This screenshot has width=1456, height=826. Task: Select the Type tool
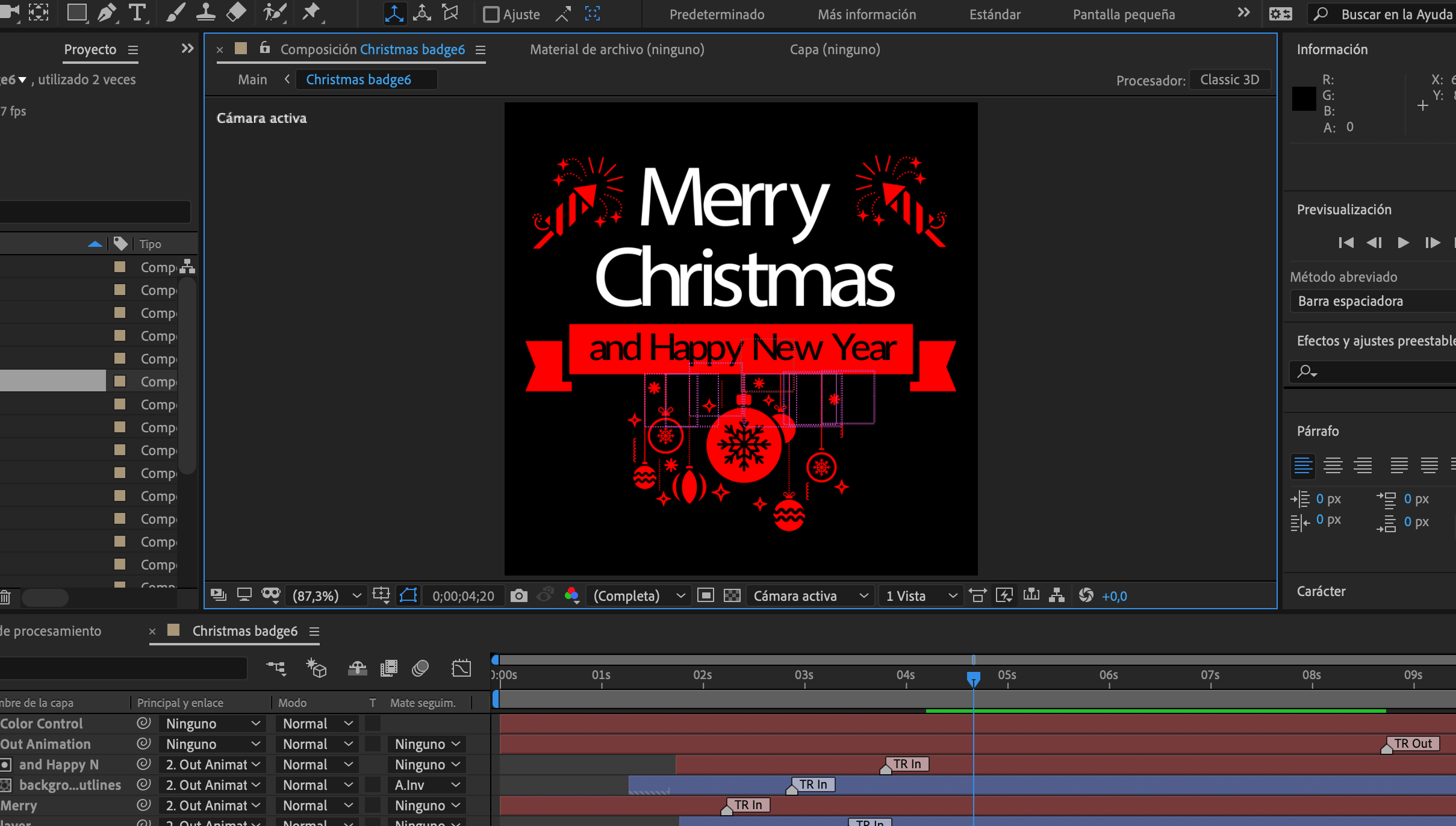pos(137,13)
